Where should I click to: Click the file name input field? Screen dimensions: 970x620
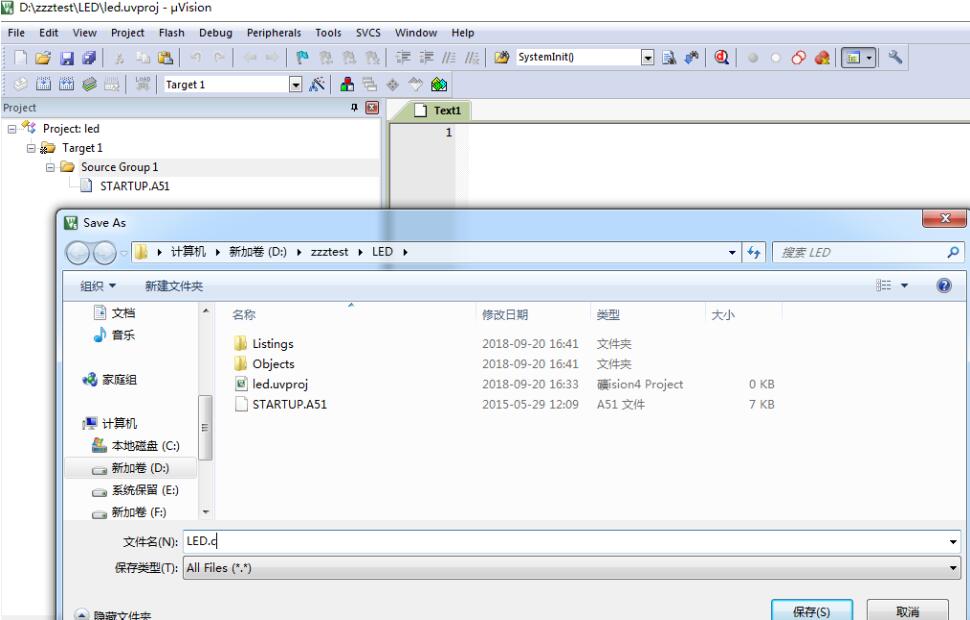pos(560,542)
